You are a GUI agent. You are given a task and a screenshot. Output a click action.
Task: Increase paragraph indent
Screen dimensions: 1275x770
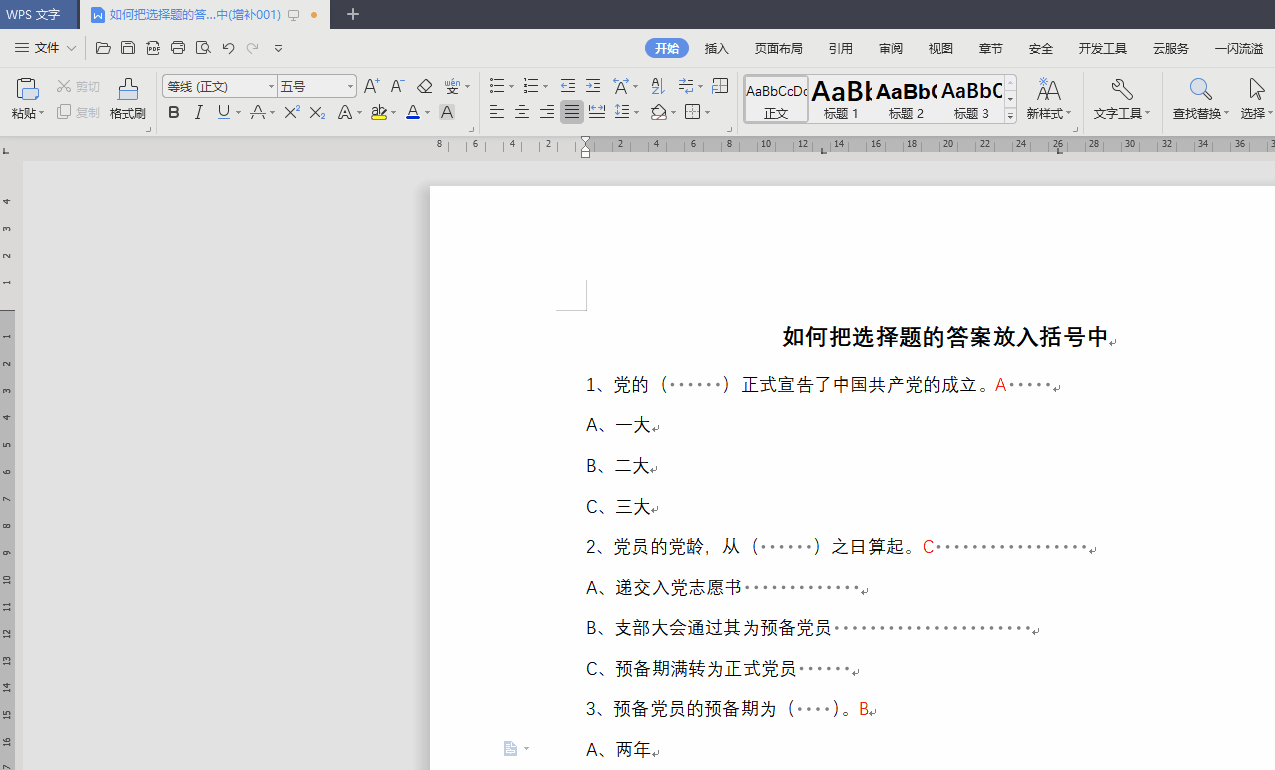click(x=593, y=86)
